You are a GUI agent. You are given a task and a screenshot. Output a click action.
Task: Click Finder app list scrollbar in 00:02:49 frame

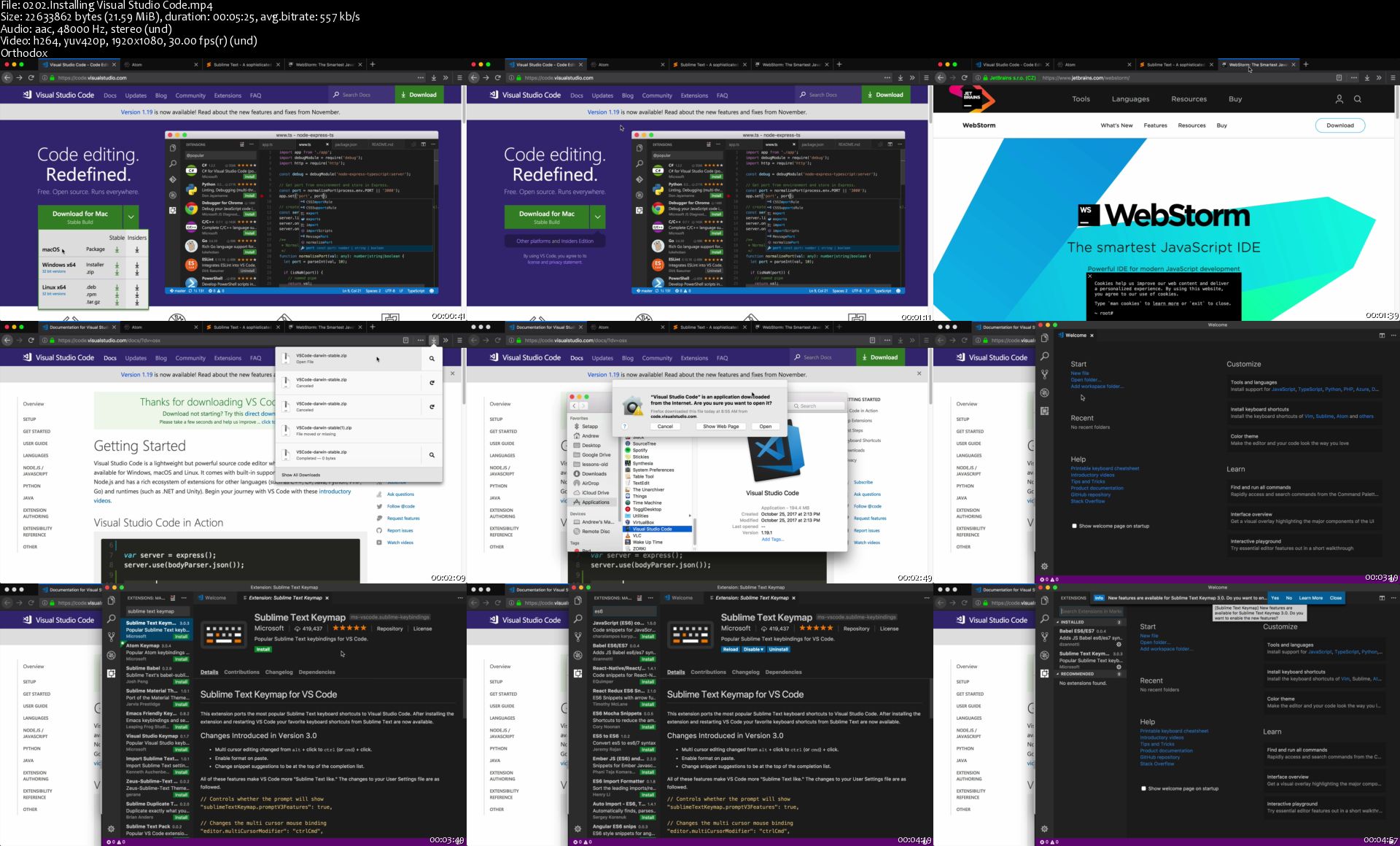click(x=695, y=532)
